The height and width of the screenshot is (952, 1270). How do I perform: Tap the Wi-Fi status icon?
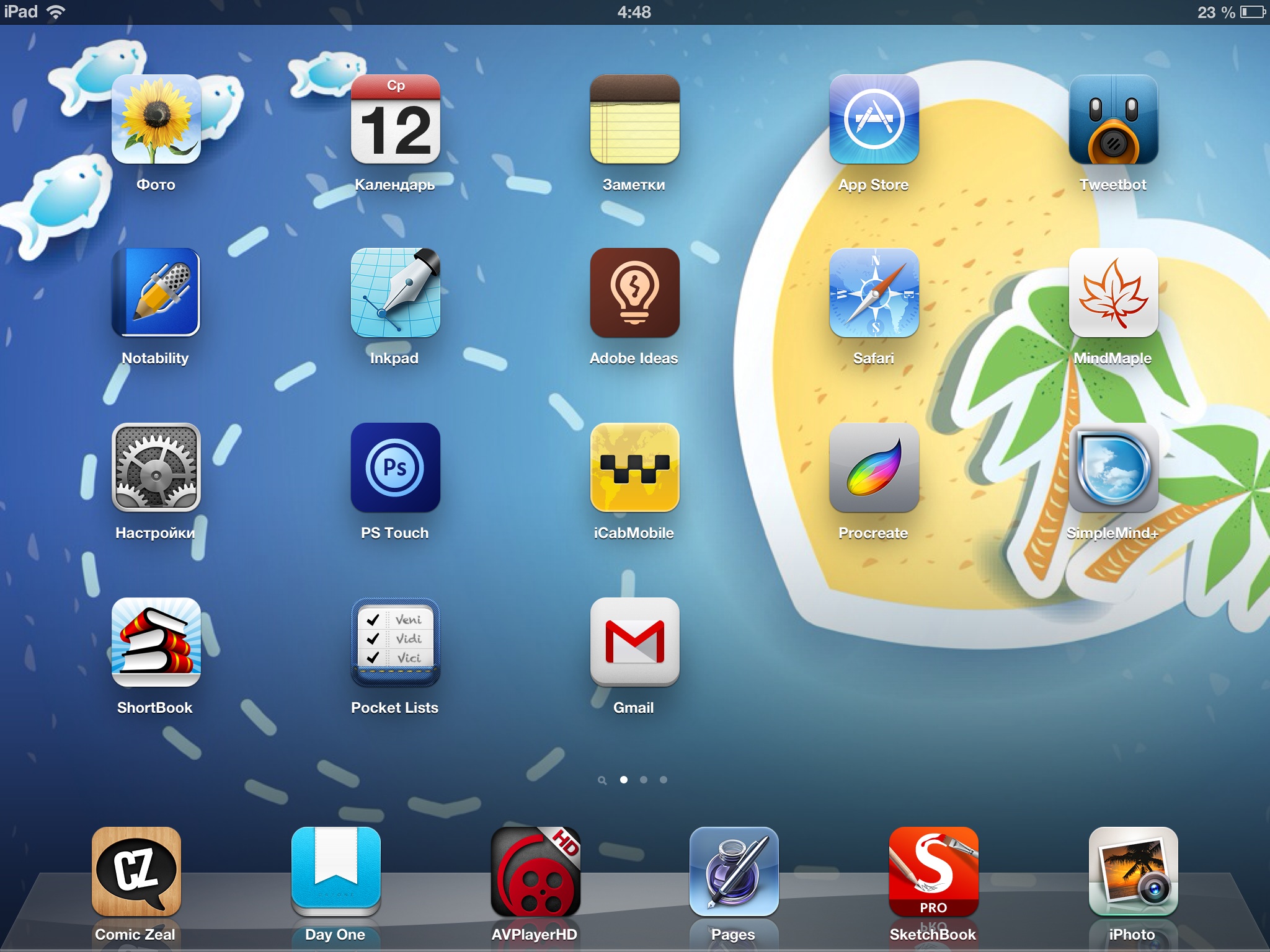56,12
